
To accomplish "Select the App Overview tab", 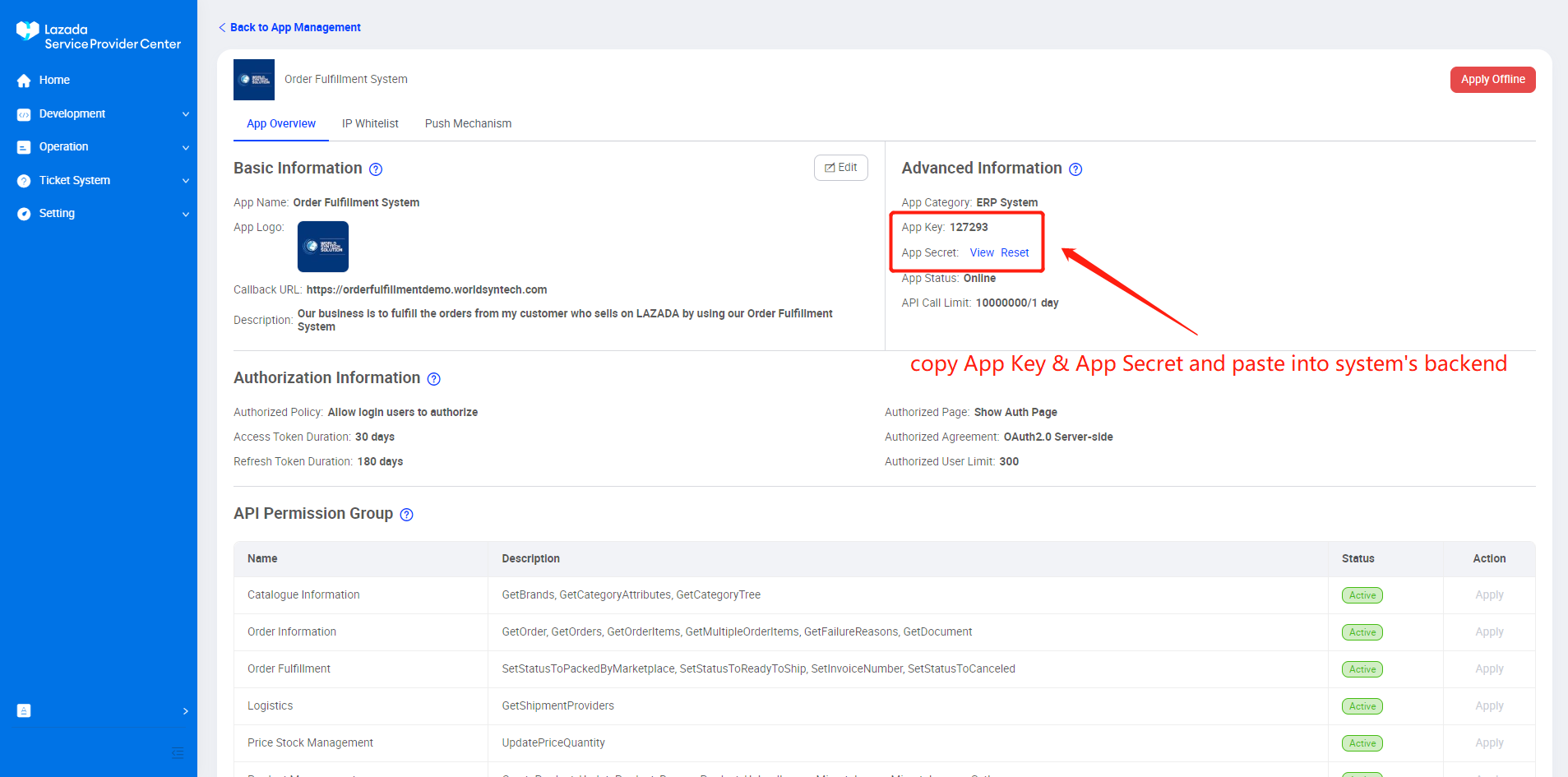I will click(x=281, y=124).
